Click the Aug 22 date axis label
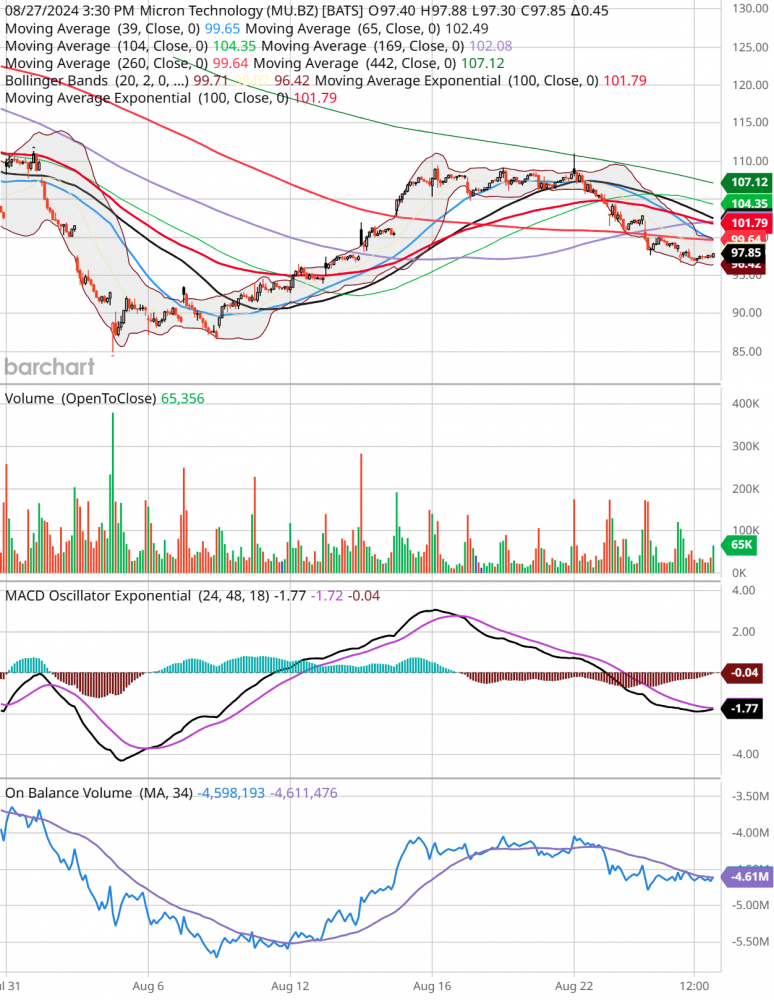Viewport: 774px width, 1000px height. (x=574, y=986)
